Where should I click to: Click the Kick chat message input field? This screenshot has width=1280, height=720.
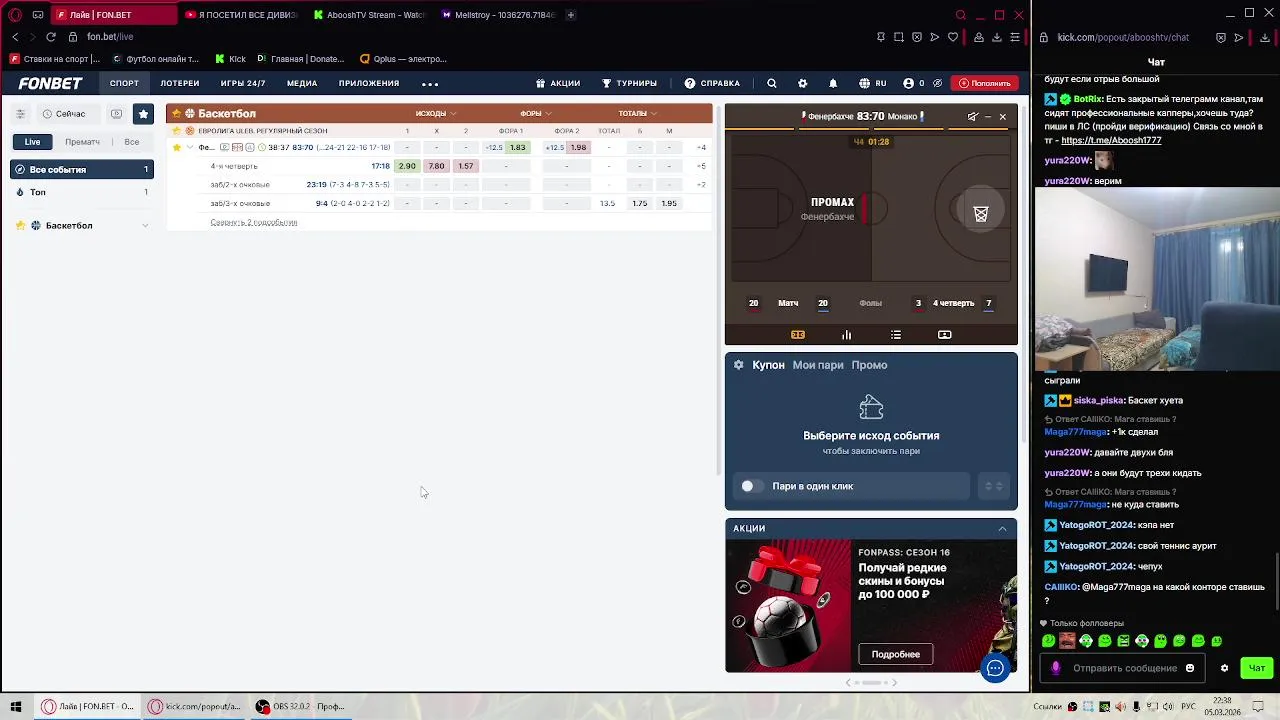(x=1125, y=668)
